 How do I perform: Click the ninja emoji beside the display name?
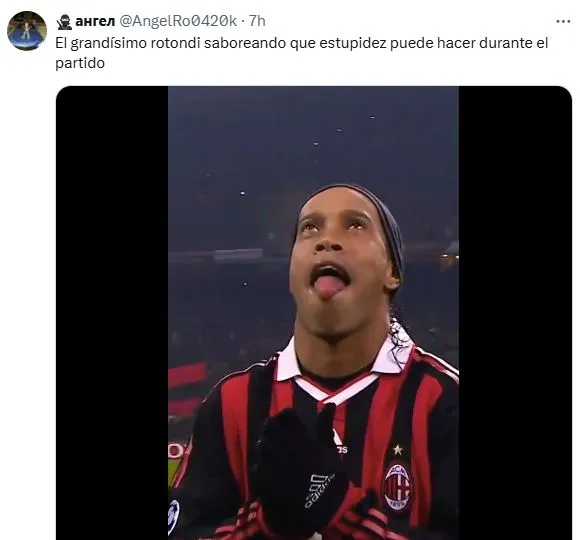pyautogui.click(x=64, y=22)
